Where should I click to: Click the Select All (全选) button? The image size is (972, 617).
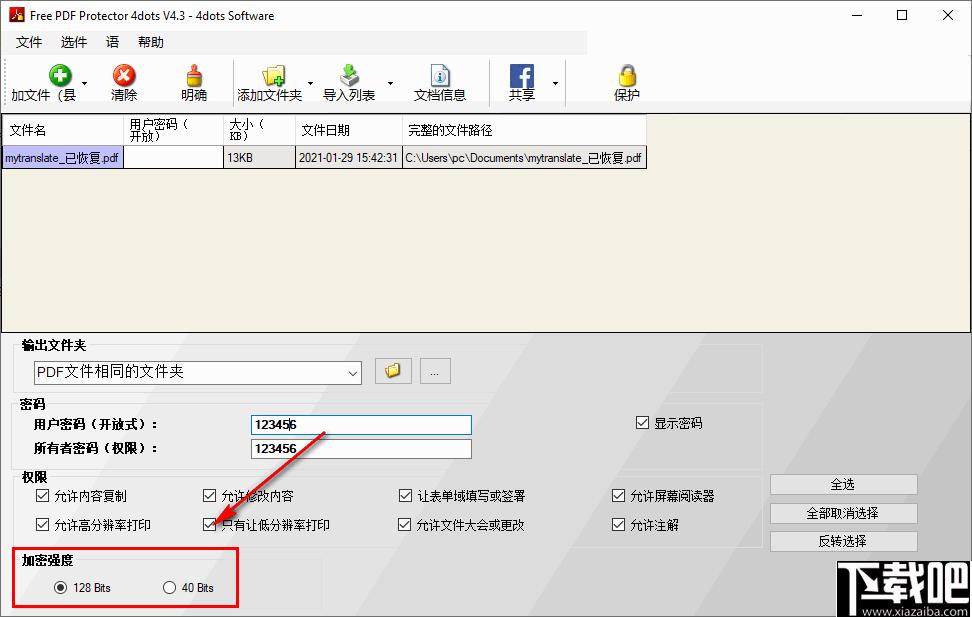[844, 484]
